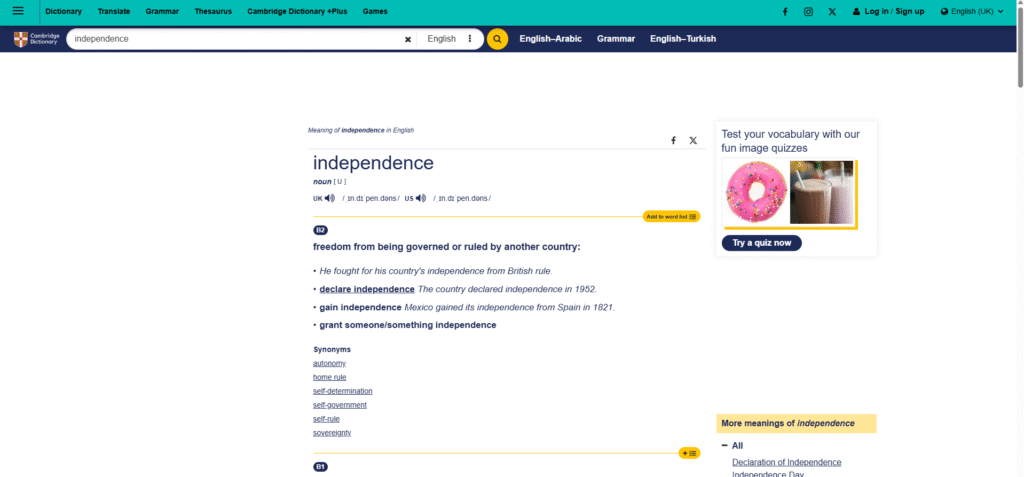1024x477 pixels.
Task: Open the hamburger menu
Action: (18, 11)
